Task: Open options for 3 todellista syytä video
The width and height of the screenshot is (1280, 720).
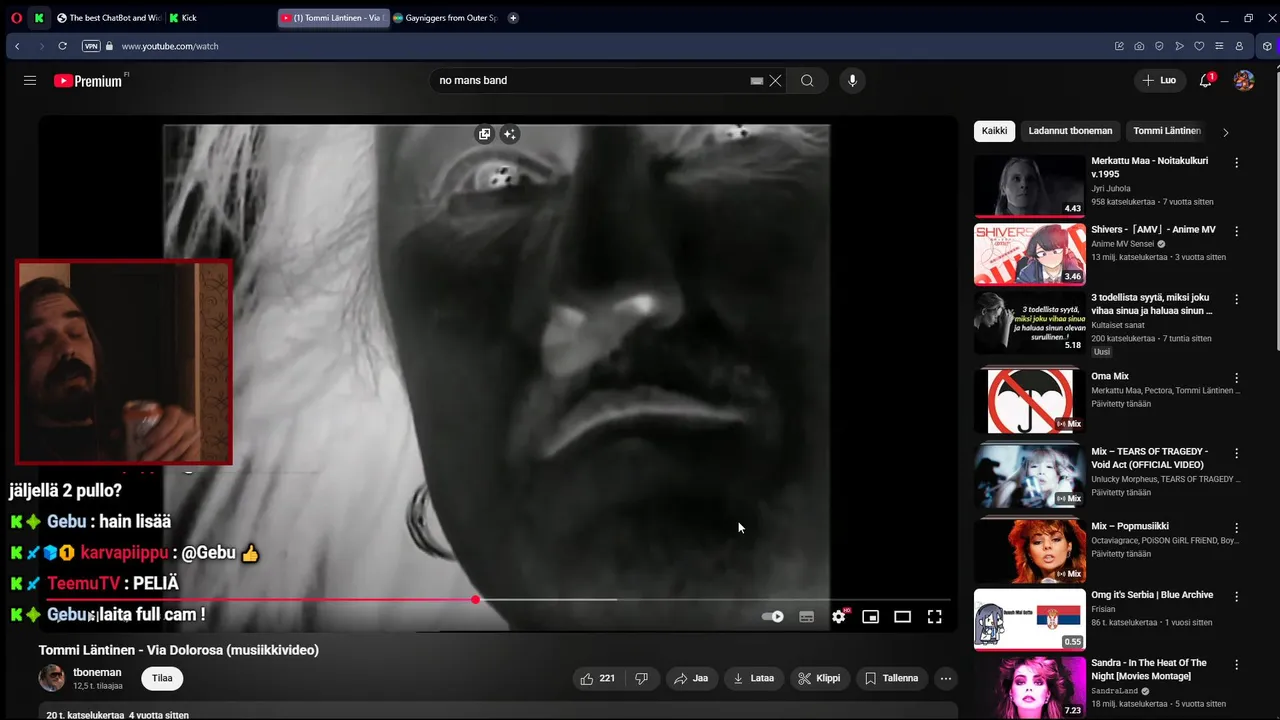Action: (1236, 299)
